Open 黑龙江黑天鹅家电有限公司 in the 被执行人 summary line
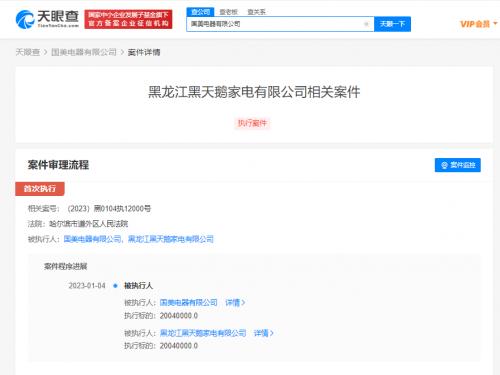The image size is (500, 375). pos(171,239)
